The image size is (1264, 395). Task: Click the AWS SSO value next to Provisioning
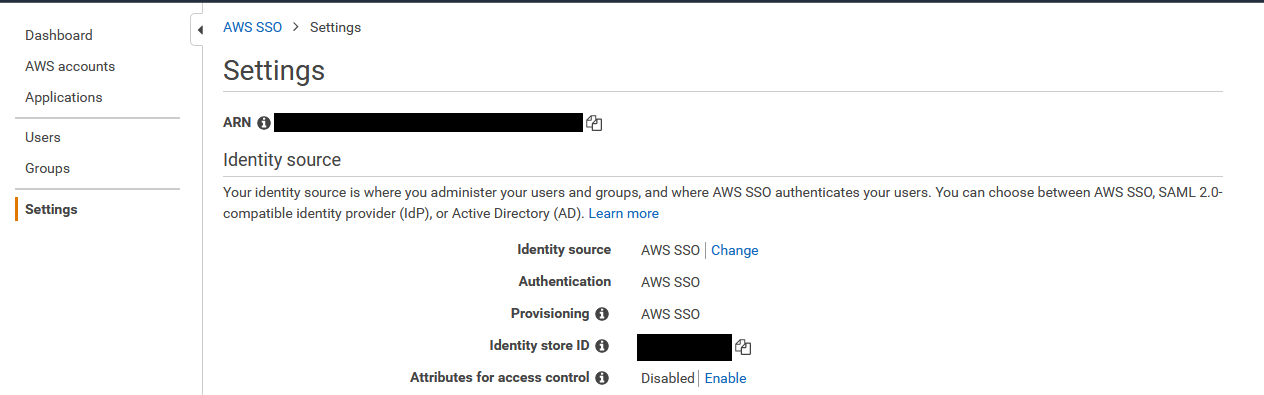(670, 314)
